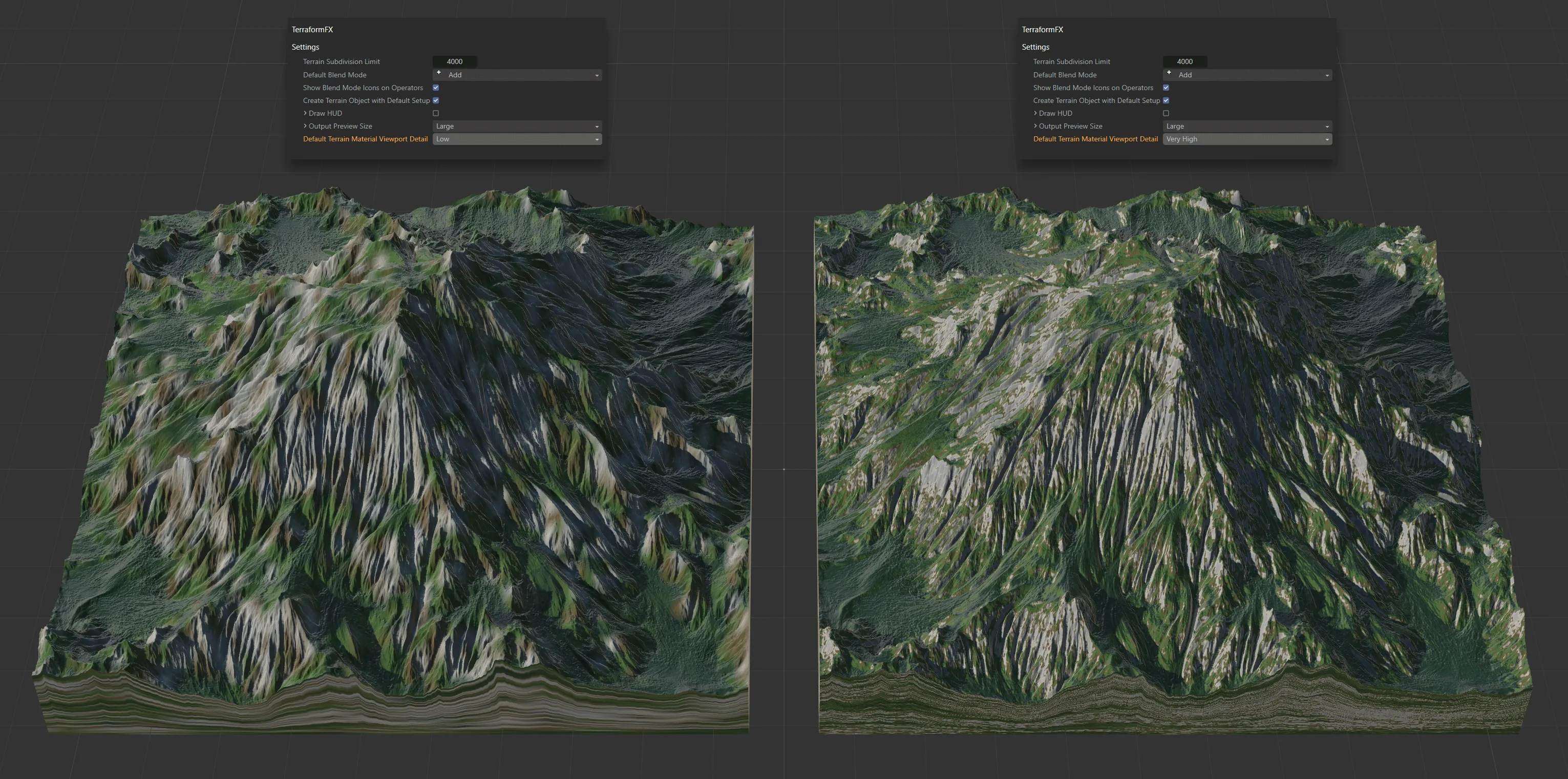1568x779 pixels.
Task: Expand the Draw HUD section in left panel
Action: (305, 113)
